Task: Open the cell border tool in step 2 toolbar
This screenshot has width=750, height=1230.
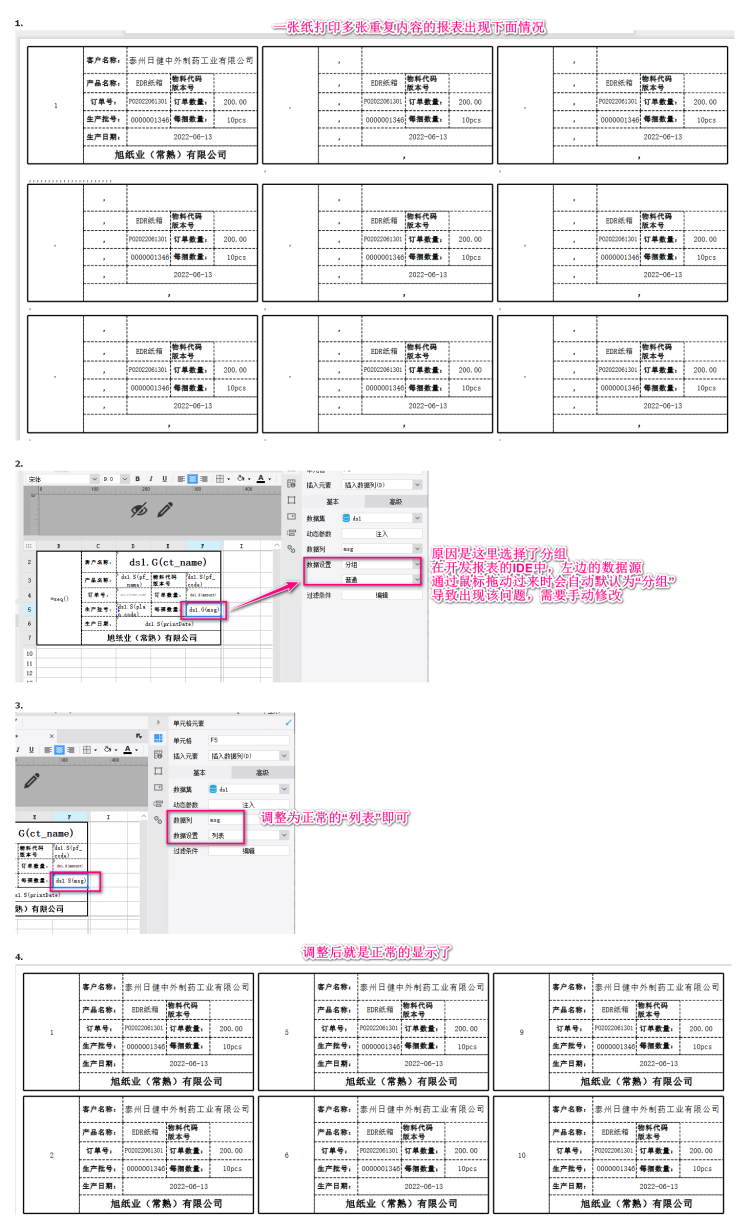Action: click(x=219, y=479)
